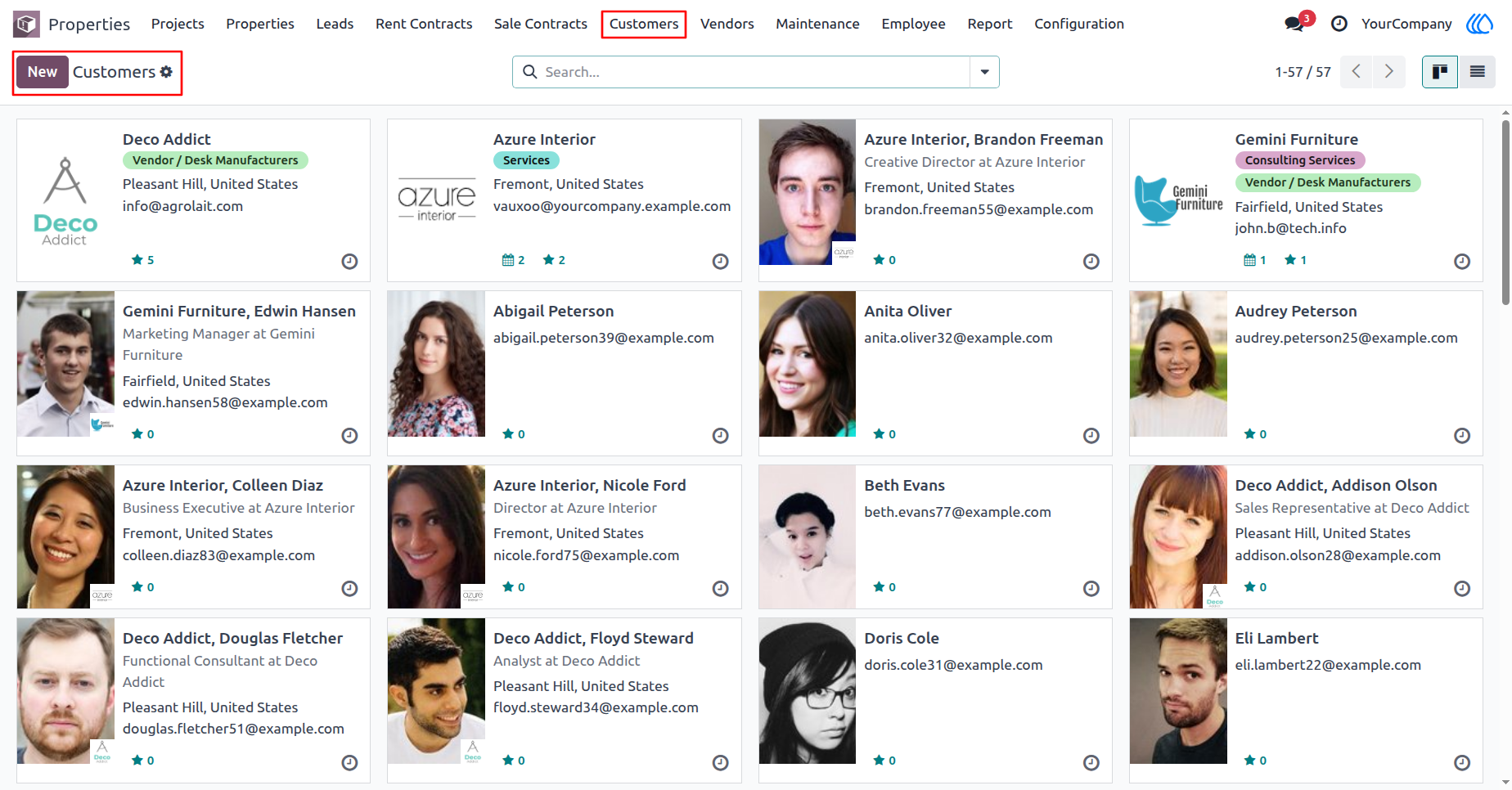Click the vertical scrollbar thumb

[1505, 213]
